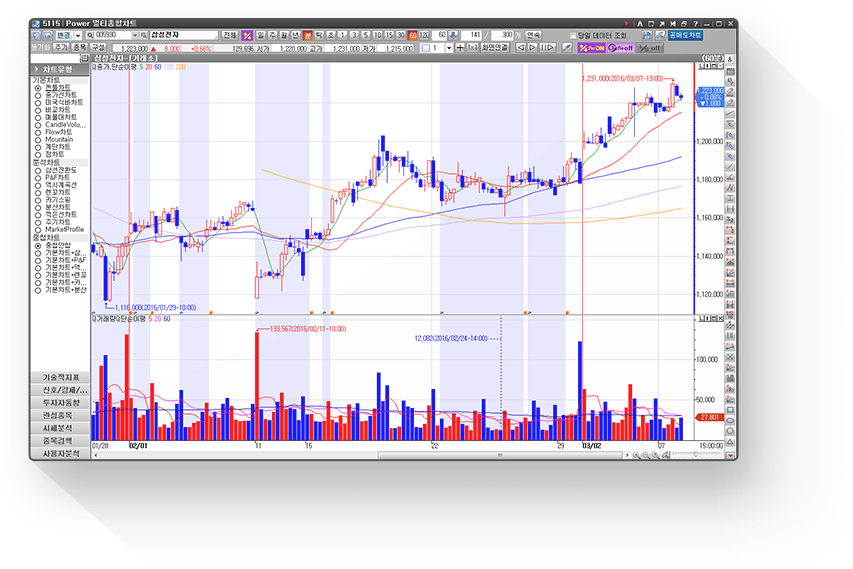Screen dimensions: 853x569
Task: Click the zoom slider knob below chart
Action: (696, 454)
